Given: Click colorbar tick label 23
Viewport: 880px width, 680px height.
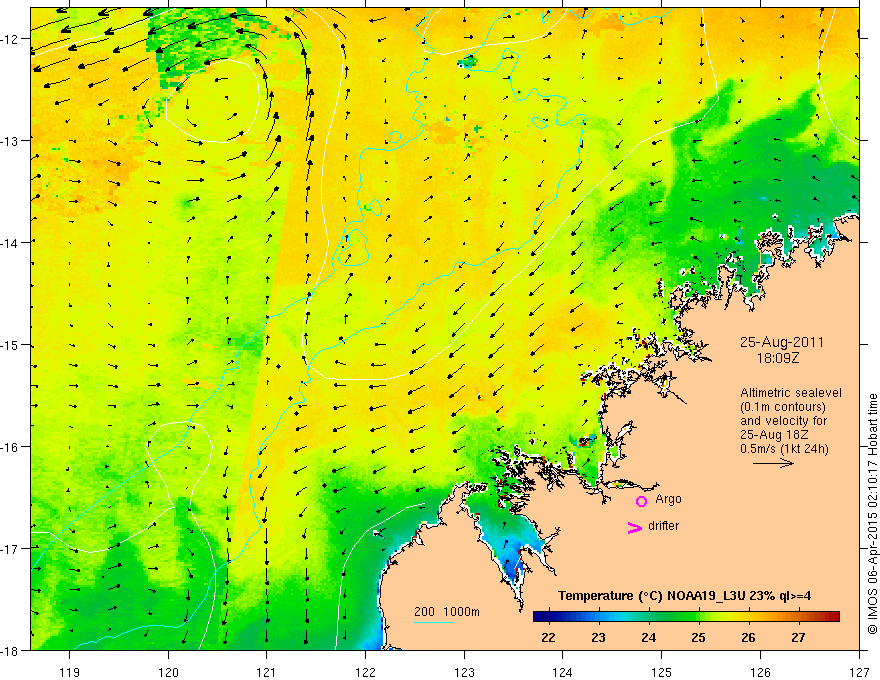Looking at the screenshot, I should pyautogui.click(x=598, y=637).
